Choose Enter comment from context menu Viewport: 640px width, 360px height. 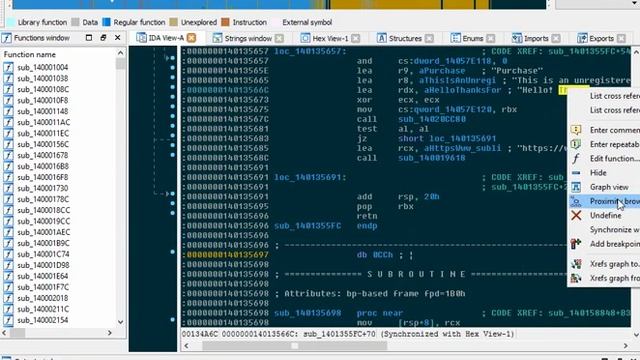604,130
